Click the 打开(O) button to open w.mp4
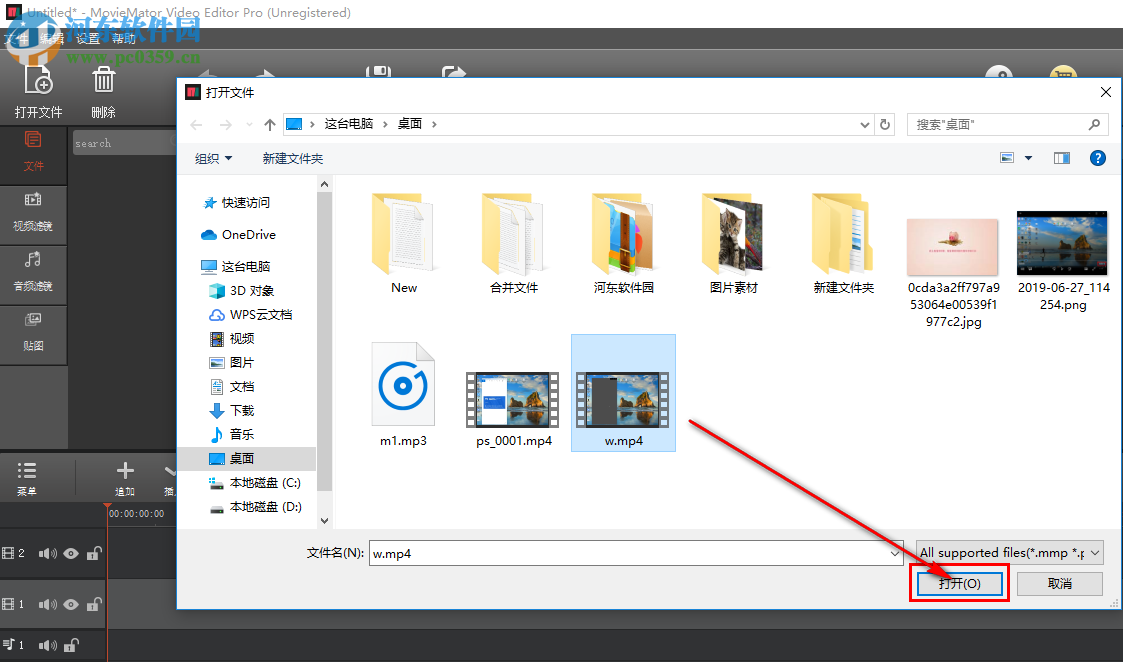Screen dimensions: 1123x662 click(958, 582)
